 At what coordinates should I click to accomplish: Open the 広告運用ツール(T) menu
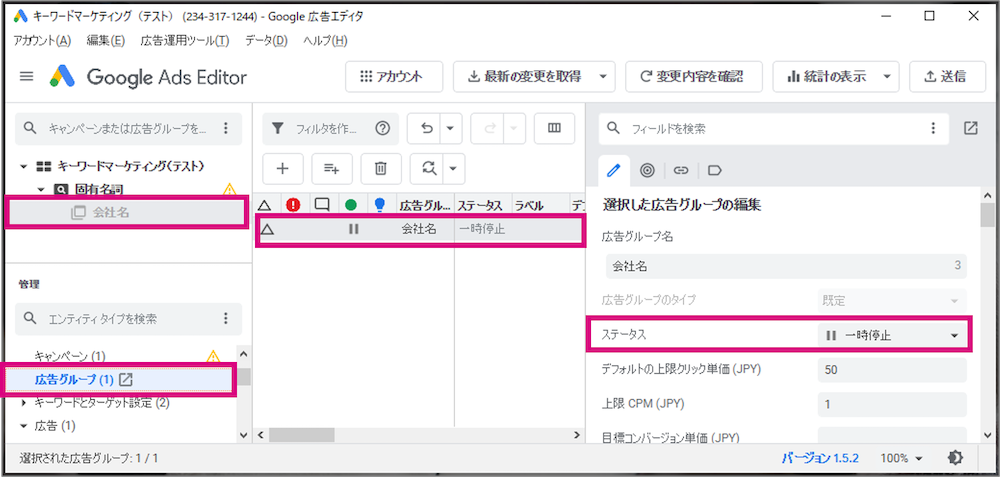click(x=185, y=41)
